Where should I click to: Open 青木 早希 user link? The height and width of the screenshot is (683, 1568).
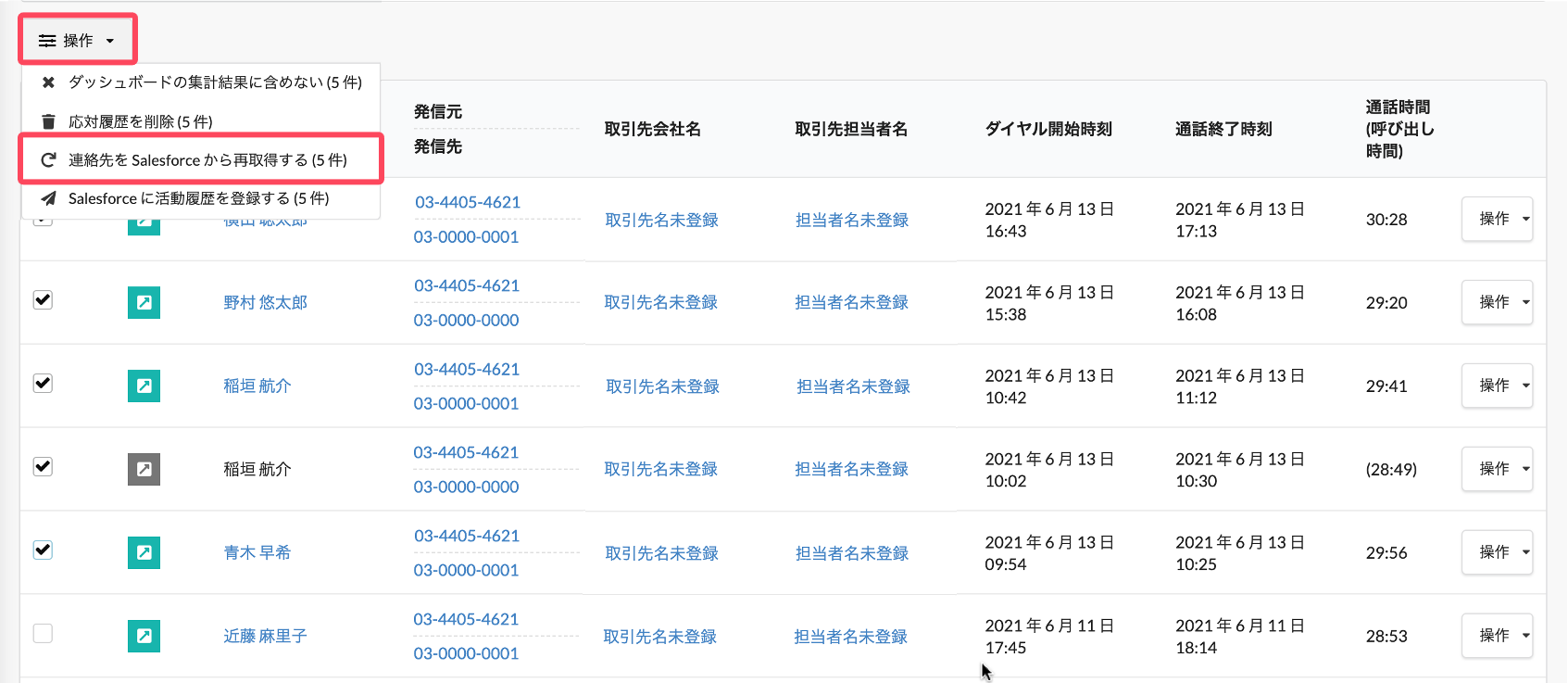click(x=257, y=552)
